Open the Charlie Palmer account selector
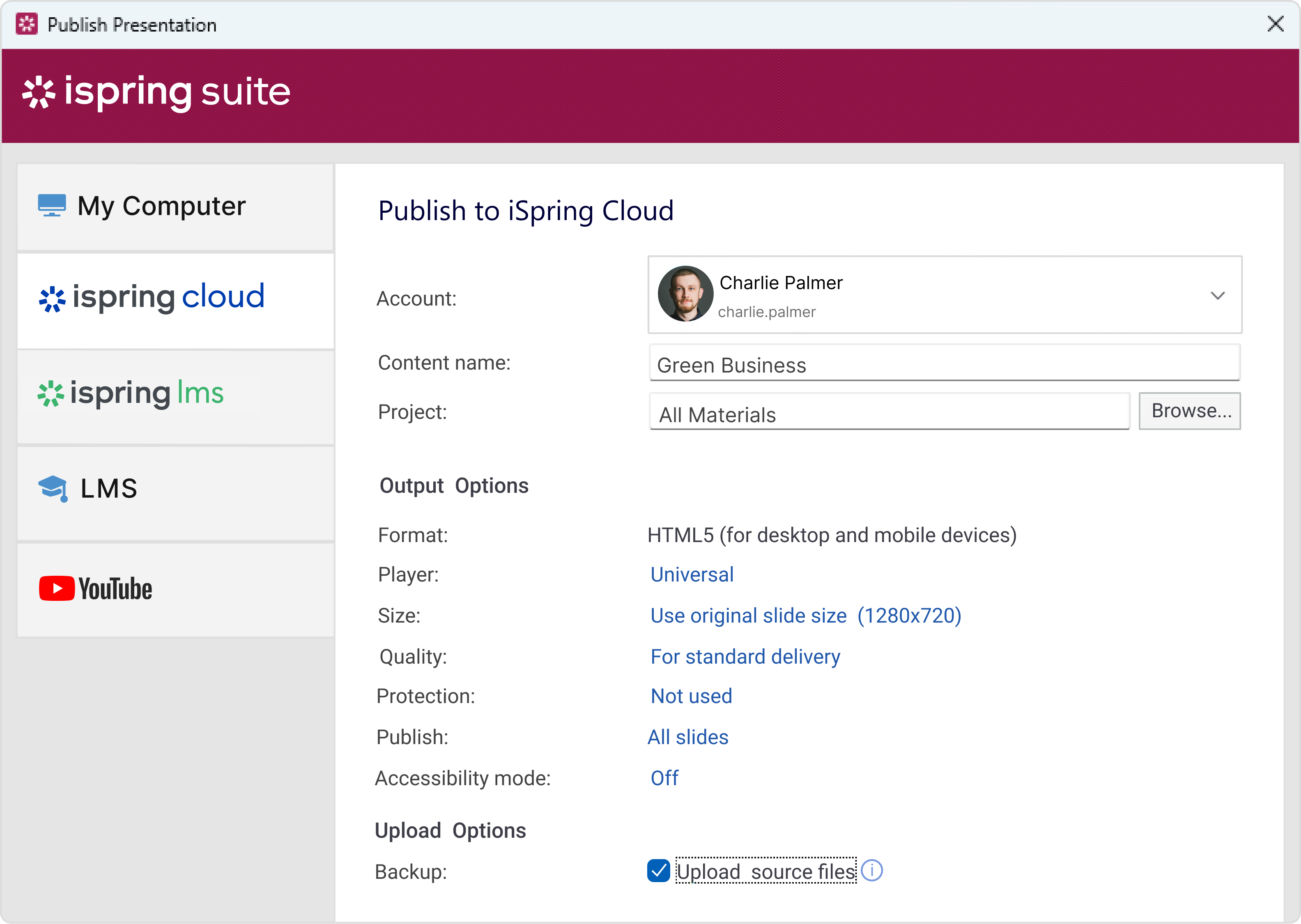Viewport: 1301px width, 924px height. (x=945, y=295)
